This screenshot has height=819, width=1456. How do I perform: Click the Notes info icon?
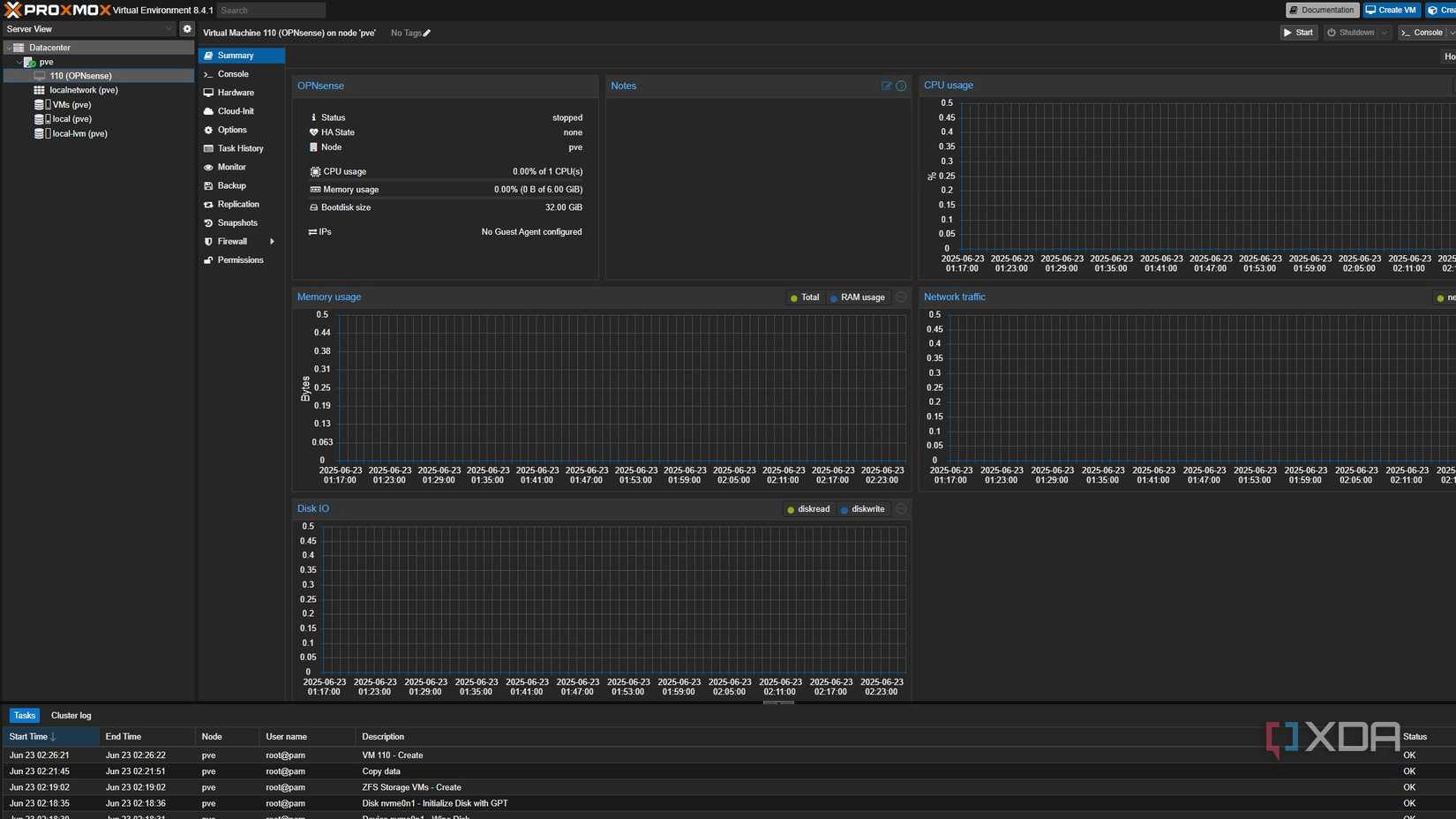901,86
